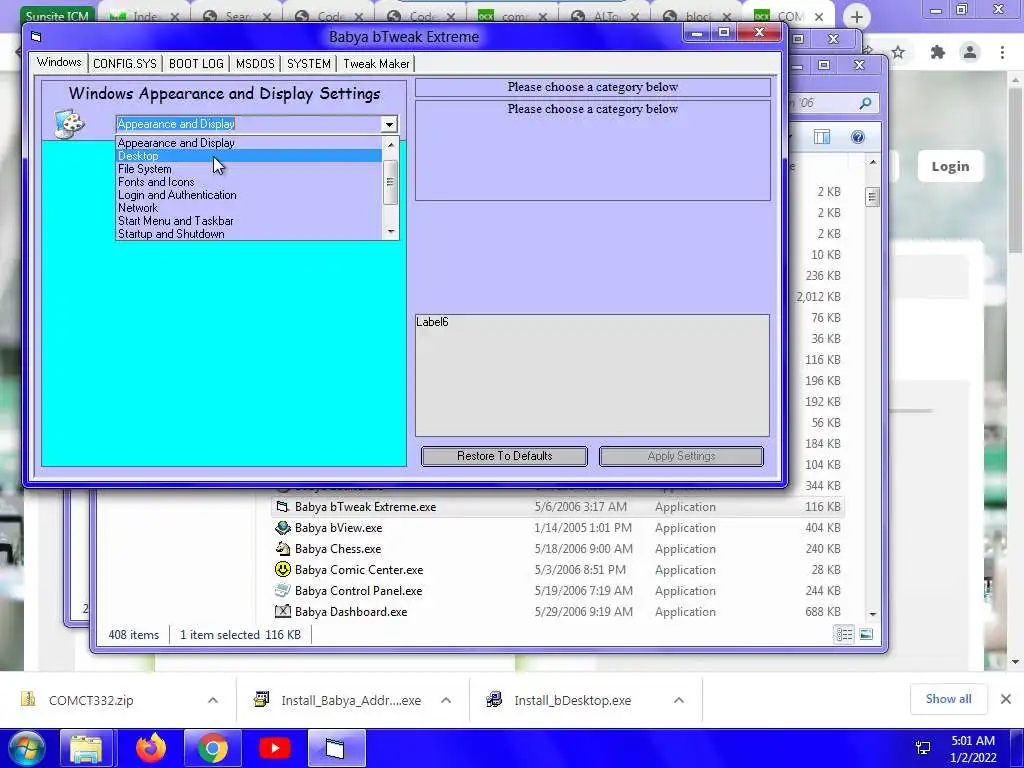
Task: Open COMCT332.zip download options chevron
Action: click(213, 700)
